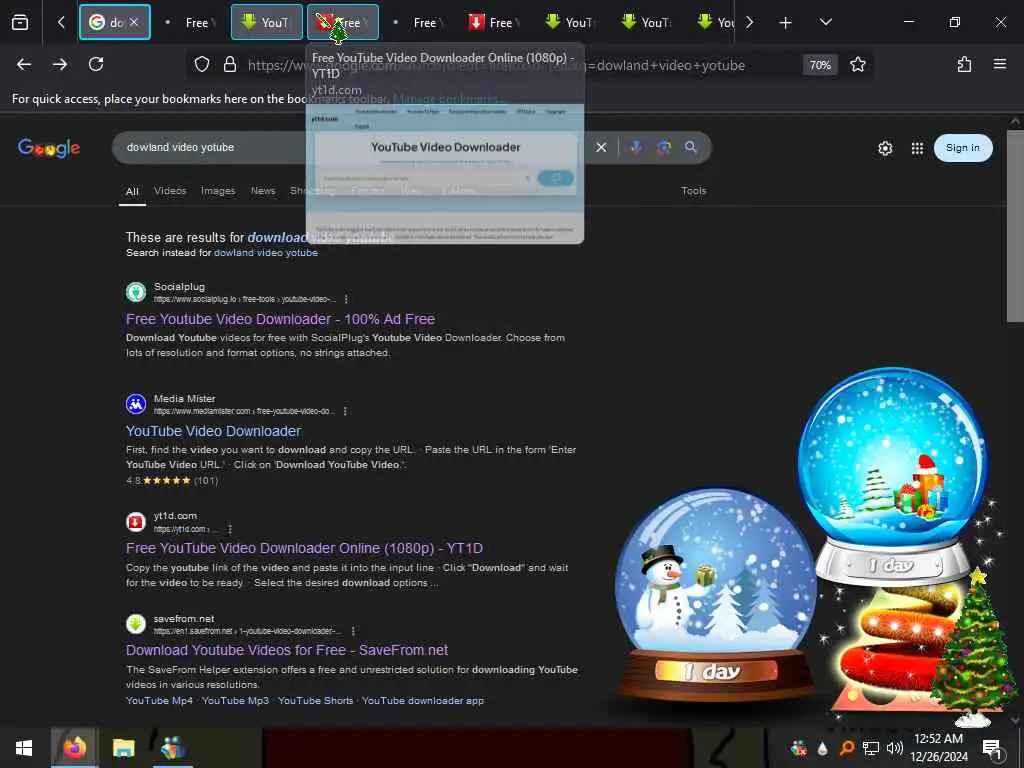The width and height of the screenshot is (1024, 768).
Task: Search by image with the Lens icon
Action: [x=664, y=148]
